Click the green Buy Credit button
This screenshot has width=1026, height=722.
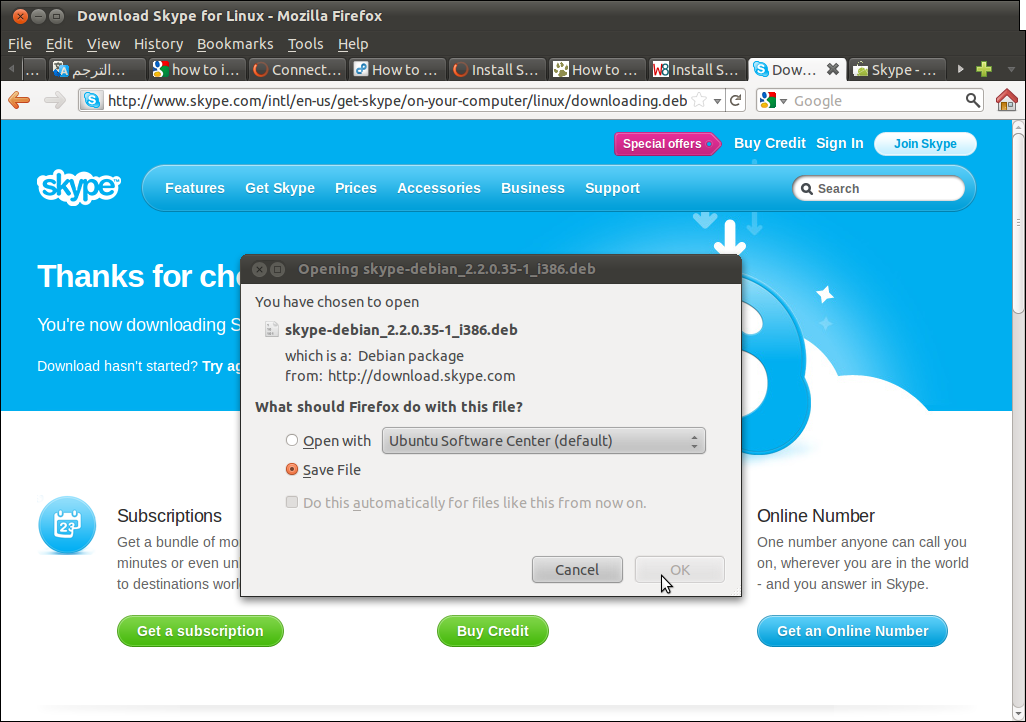pyautogui.click(x=493, y=631)
